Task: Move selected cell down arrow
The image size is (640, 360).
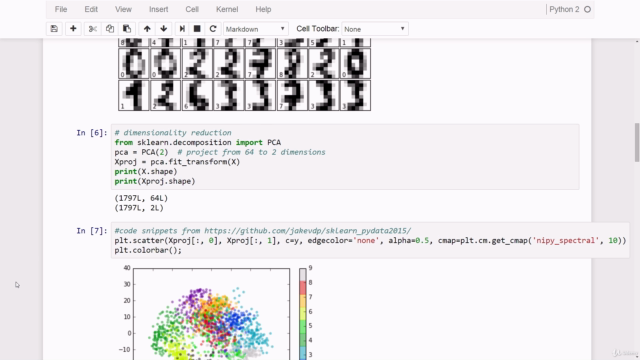Action: coord(164,29)
